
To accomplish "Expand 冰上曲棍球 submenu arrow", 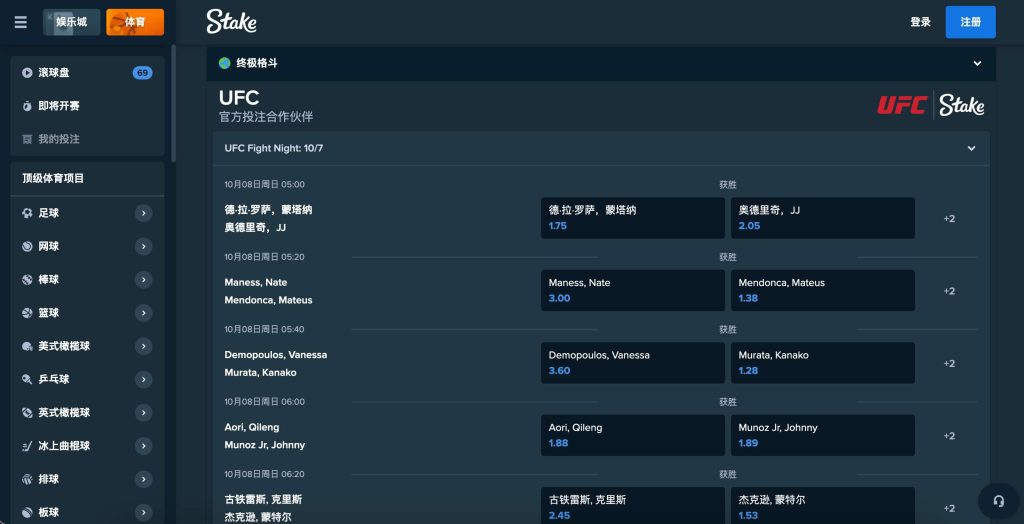I will pos(144,446).
